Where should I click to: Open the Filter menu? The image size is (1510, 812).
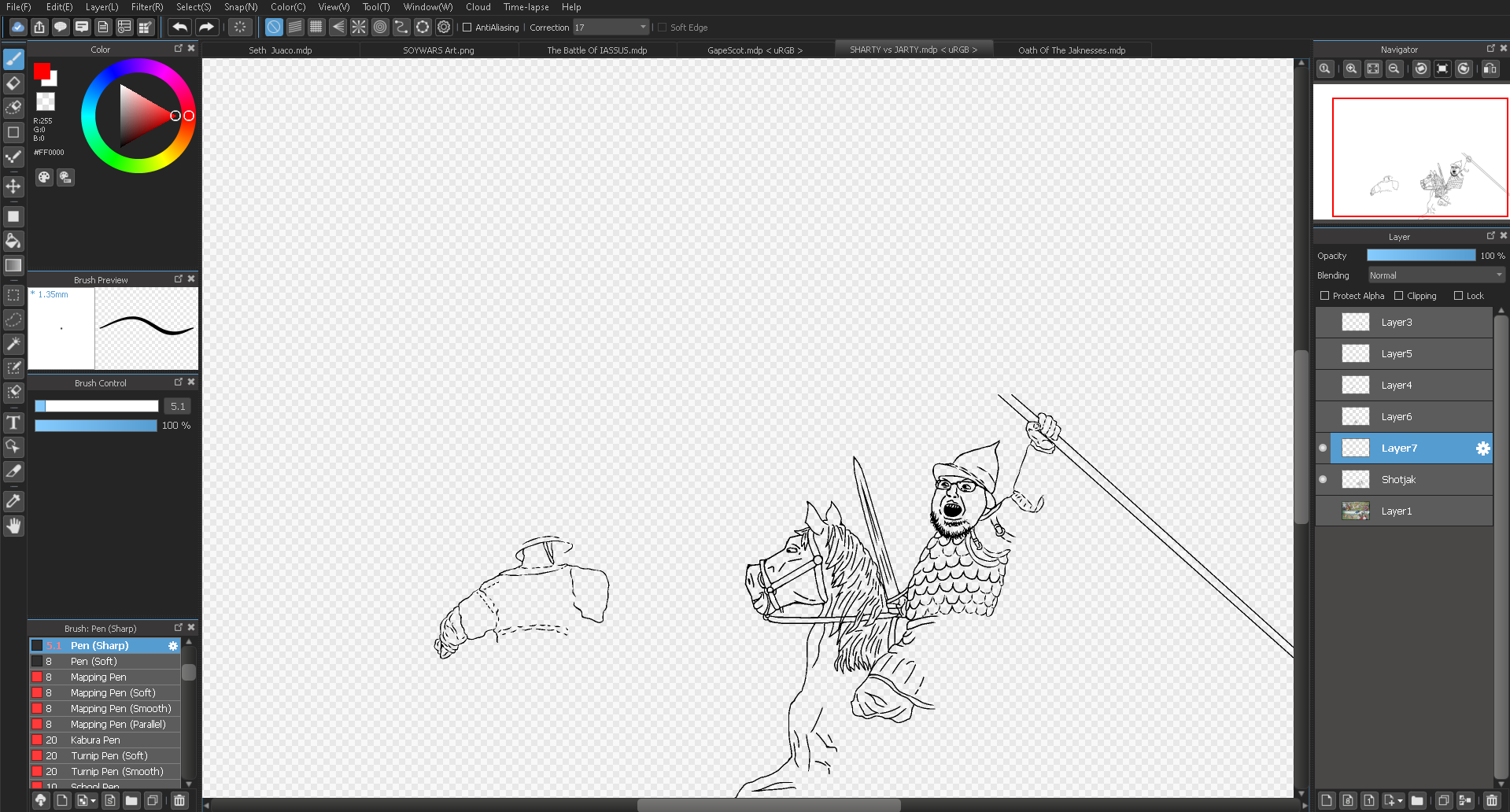click(x=147, y=7)
